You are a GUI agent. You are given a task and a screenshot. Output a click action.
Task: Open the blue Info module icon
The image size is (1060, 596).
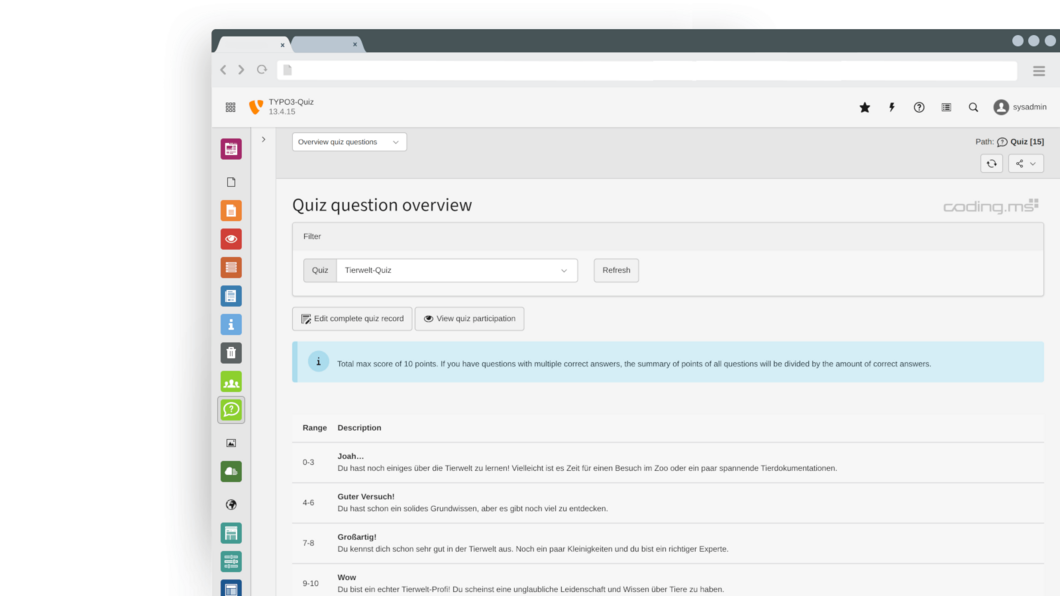pyautogui.click(x=231, y=324)
